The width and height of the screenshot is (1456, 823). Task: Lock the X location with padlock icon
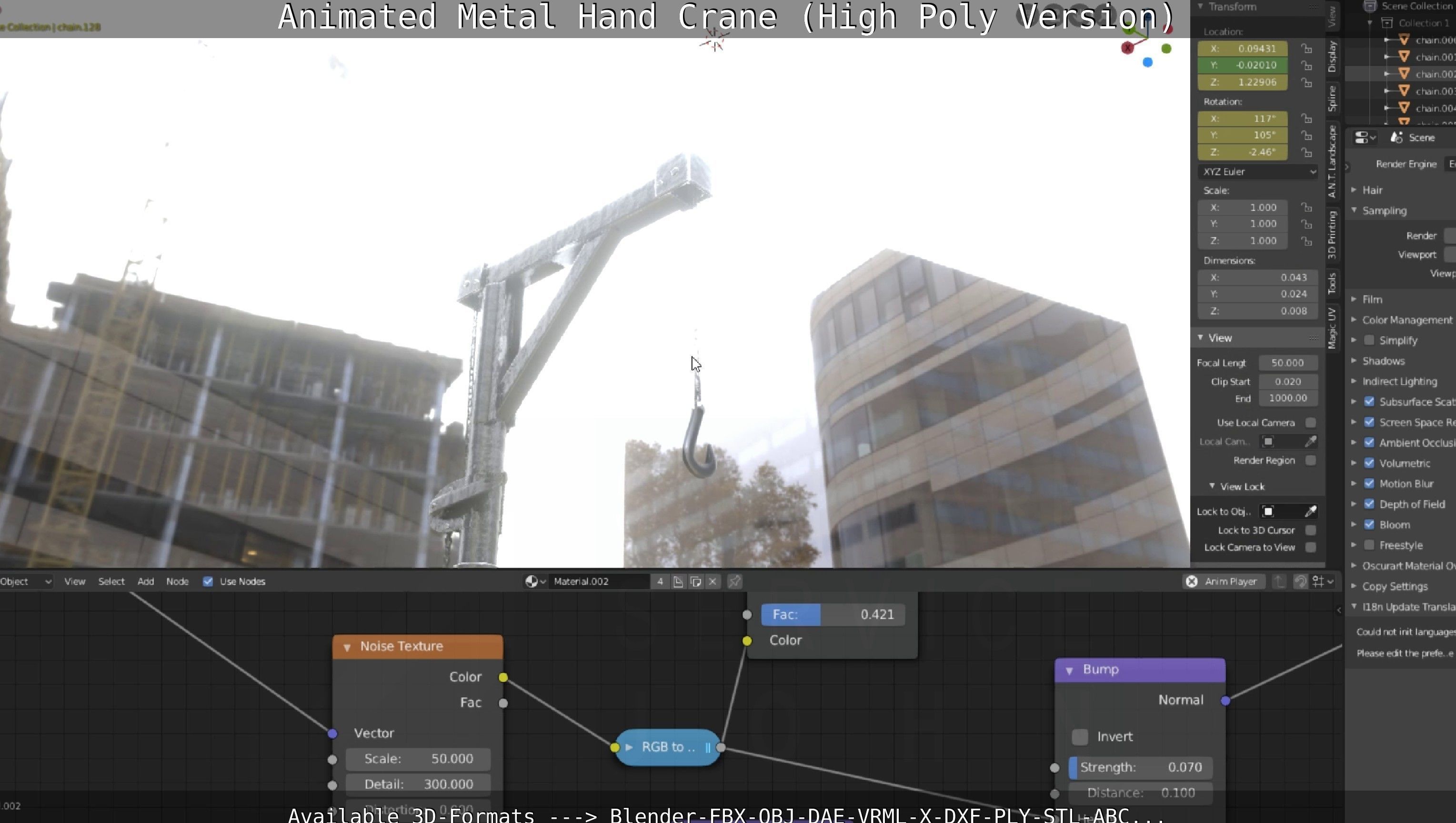[1306, 49]
